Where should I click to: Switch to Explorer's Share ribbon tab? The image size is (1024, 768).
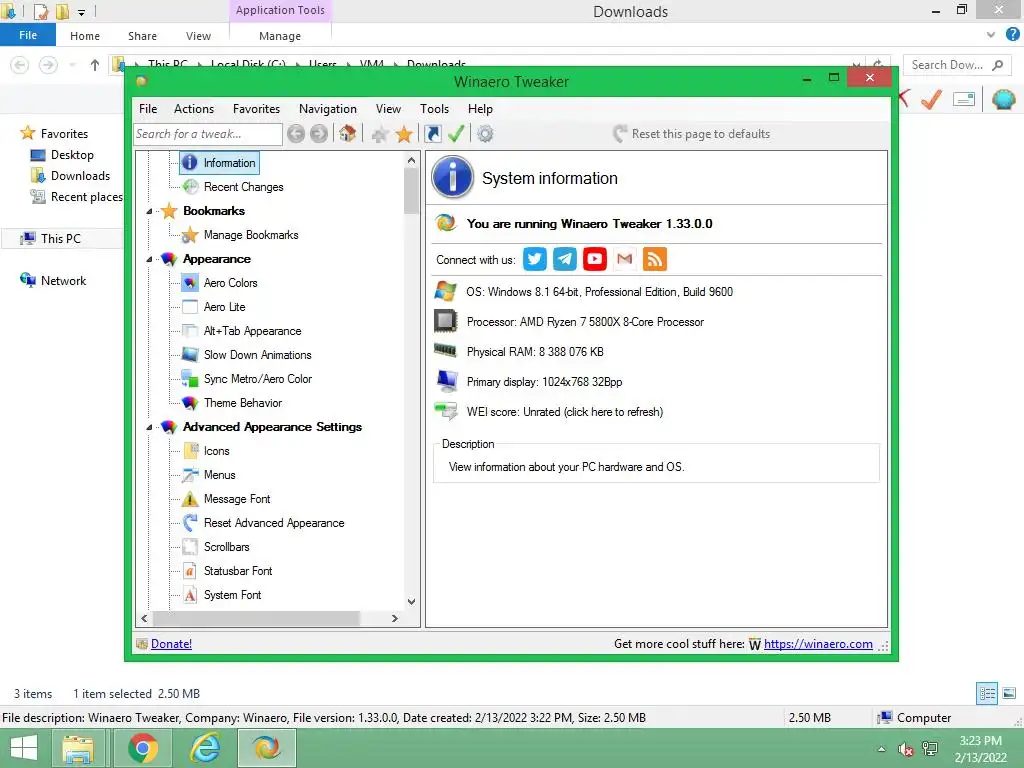tap(142, 36)
